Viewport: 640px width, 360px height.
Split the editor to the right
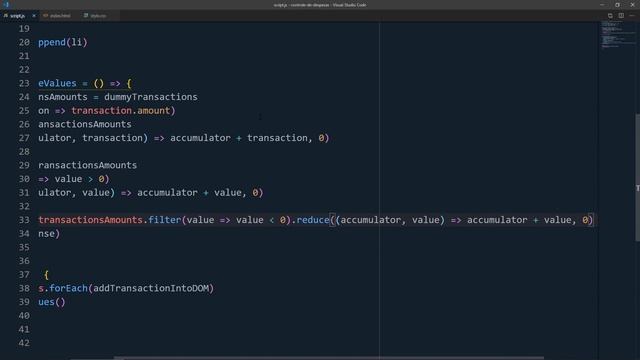pos(621,16)
